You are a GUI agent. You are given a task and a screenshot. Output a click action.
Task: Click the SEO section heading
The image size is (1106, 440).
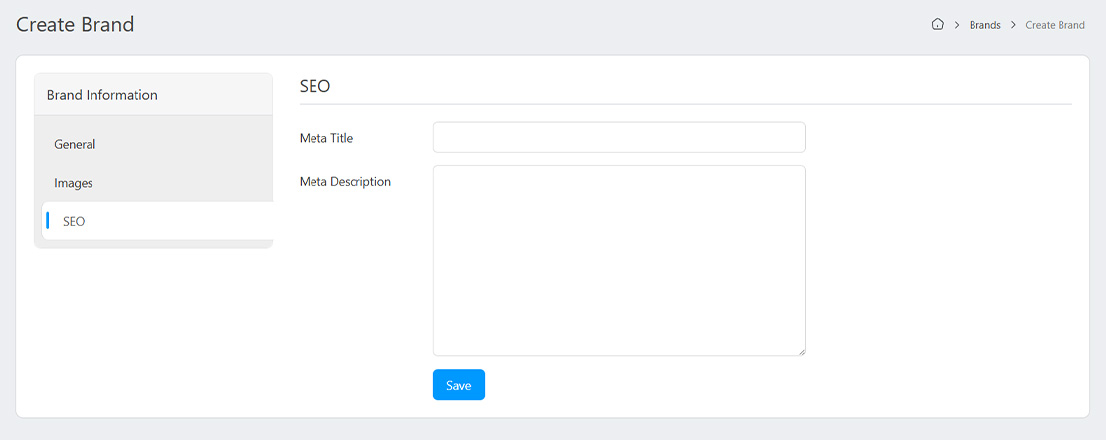coord(315,87)
